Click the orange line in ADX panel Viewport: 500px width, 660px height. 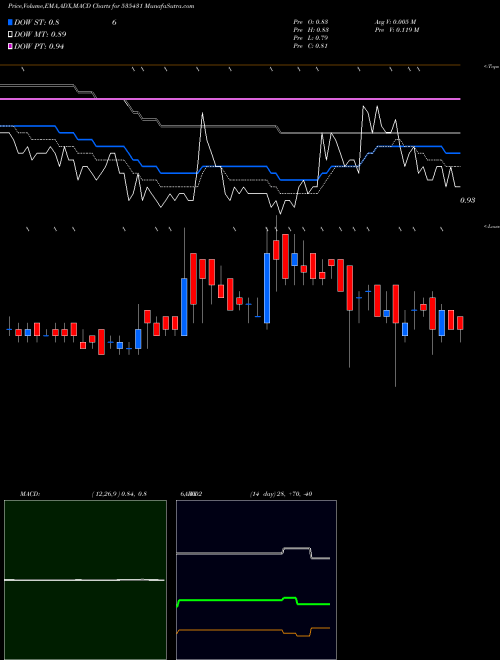point(253,631)
